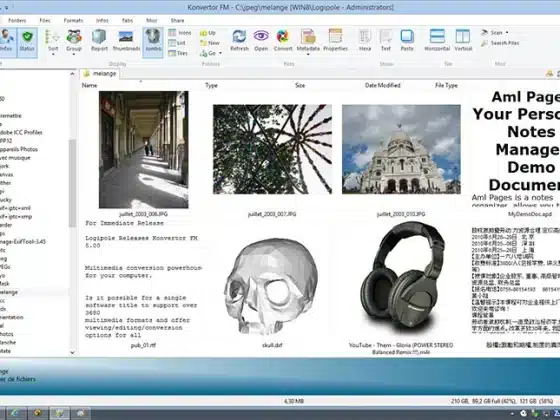The height and width of the screenshot is (420, 560).
Task: Select exif+iptc+xmp folder in tree
Action: (16, 217)
